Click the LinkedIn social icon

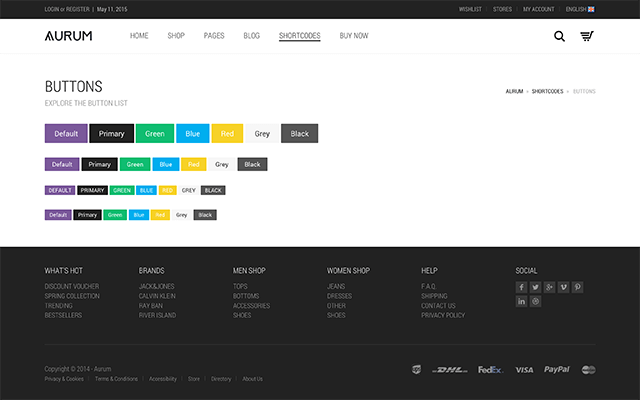(521, 301)
